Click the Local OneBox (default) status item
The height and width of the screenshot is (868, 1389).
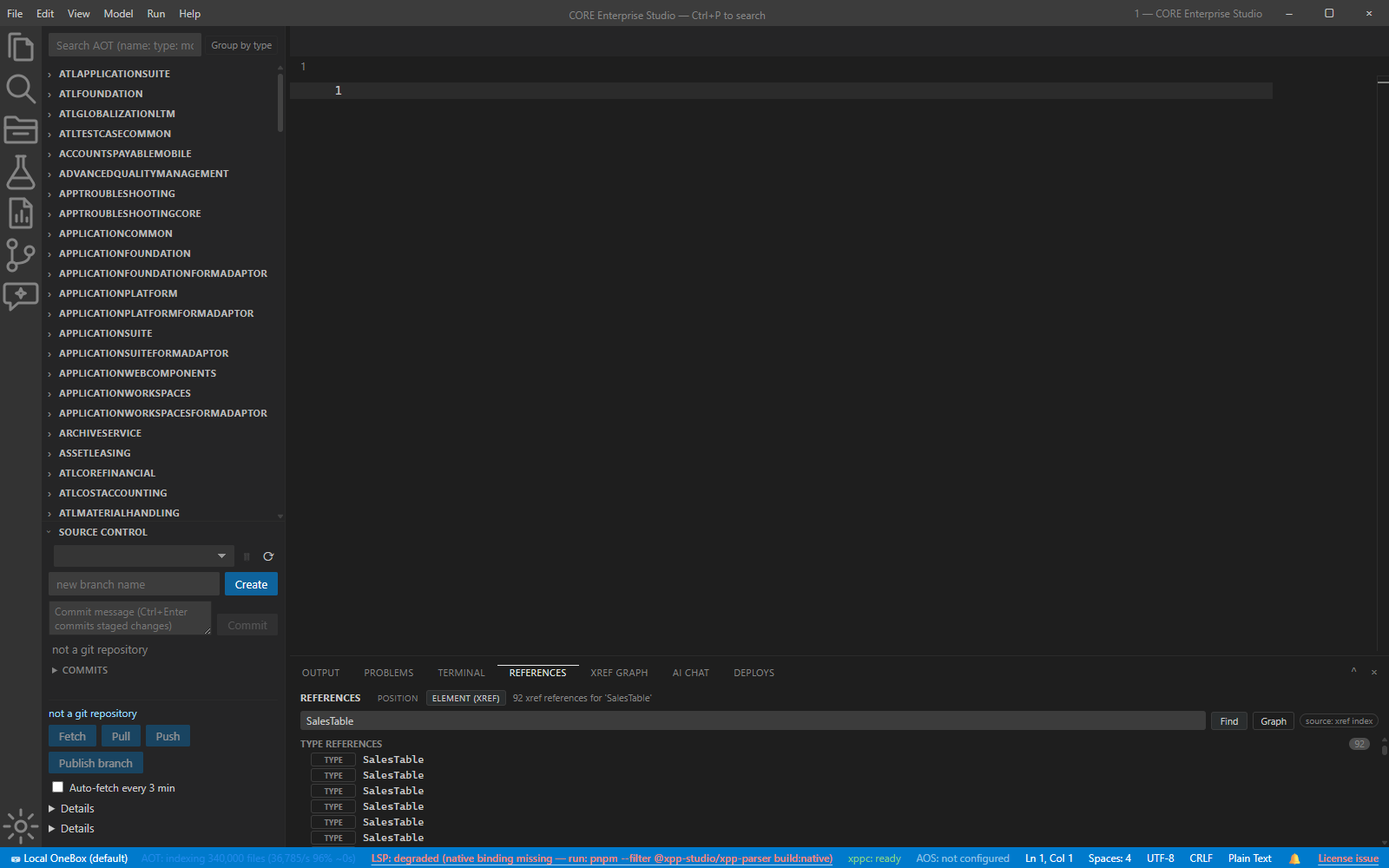69,858
